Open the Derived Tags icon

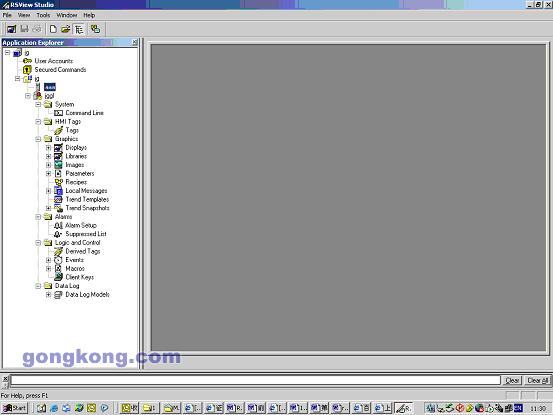59,251
